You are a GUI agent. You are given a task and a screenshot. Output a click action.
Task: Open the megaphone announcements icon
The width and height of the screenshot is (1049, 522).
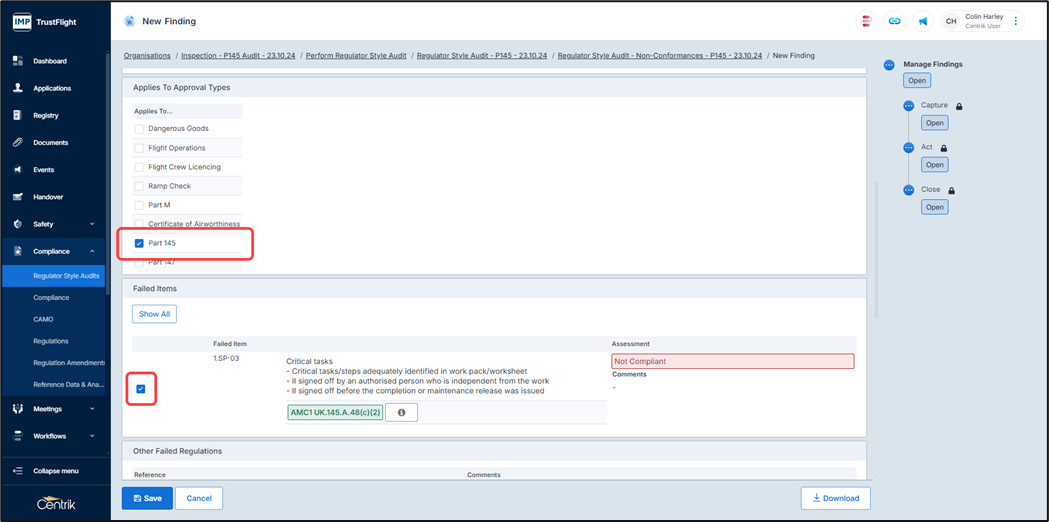point(922,21)
